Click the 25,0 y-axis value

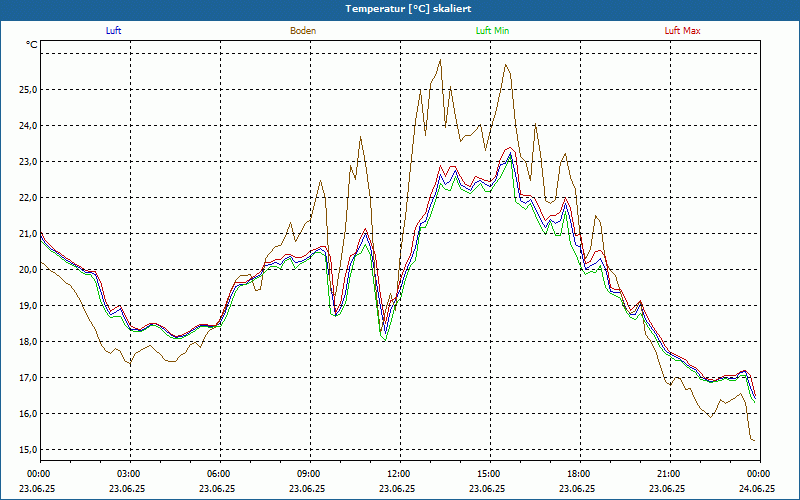tap(29, 90)
